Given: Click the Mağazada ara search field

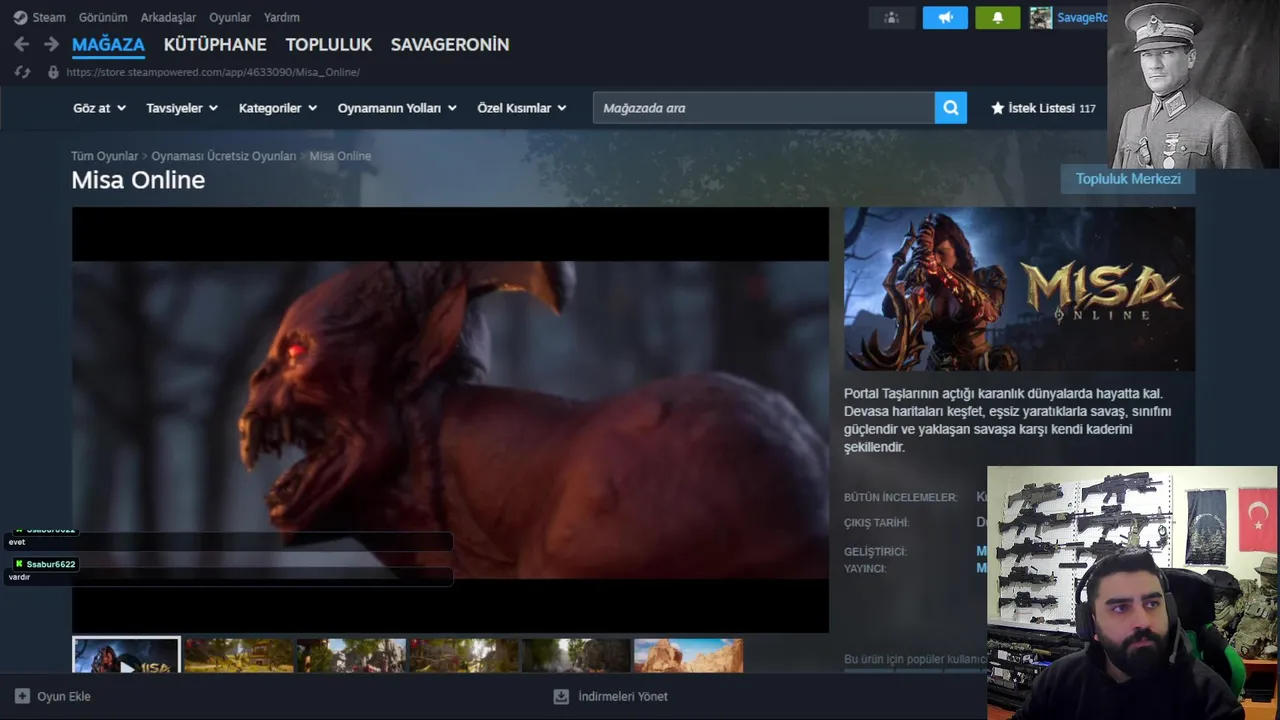Looking at the screenshot, I should [764, 108].
